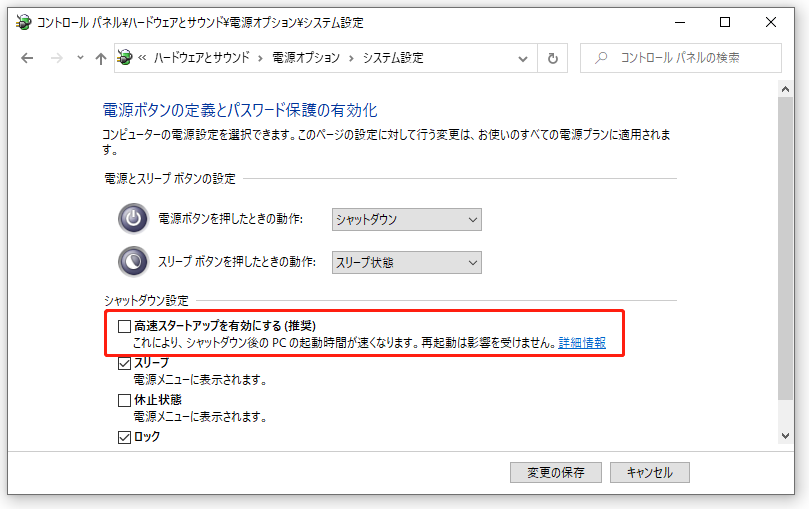
Task: Open 電源オプション breadcrumb
Action: (306, 58)
